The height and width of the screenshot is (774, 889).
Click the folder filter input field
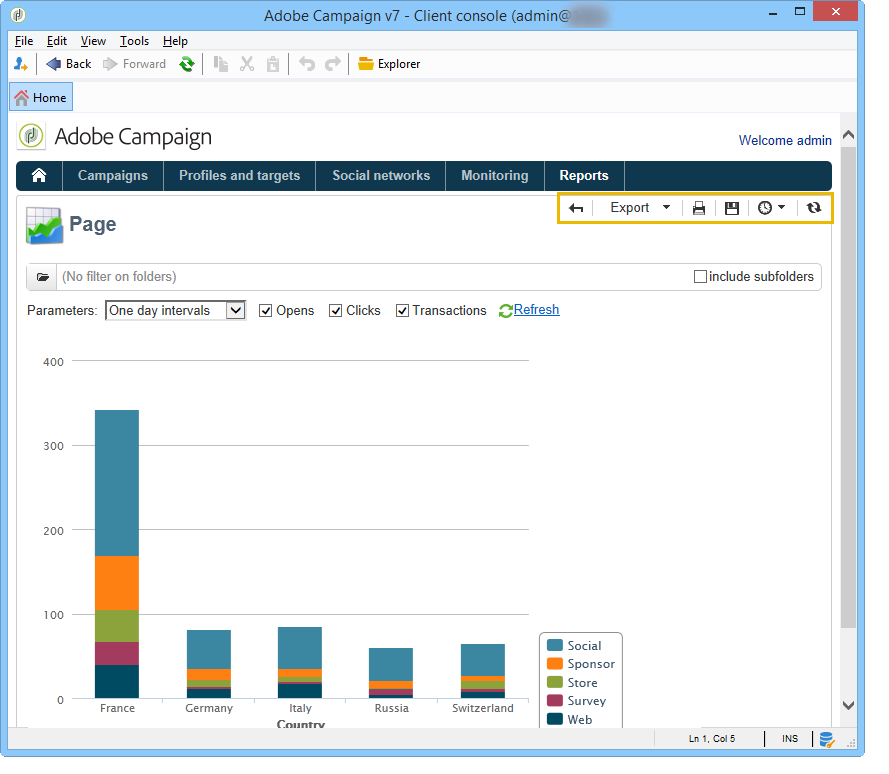(370, 277)
